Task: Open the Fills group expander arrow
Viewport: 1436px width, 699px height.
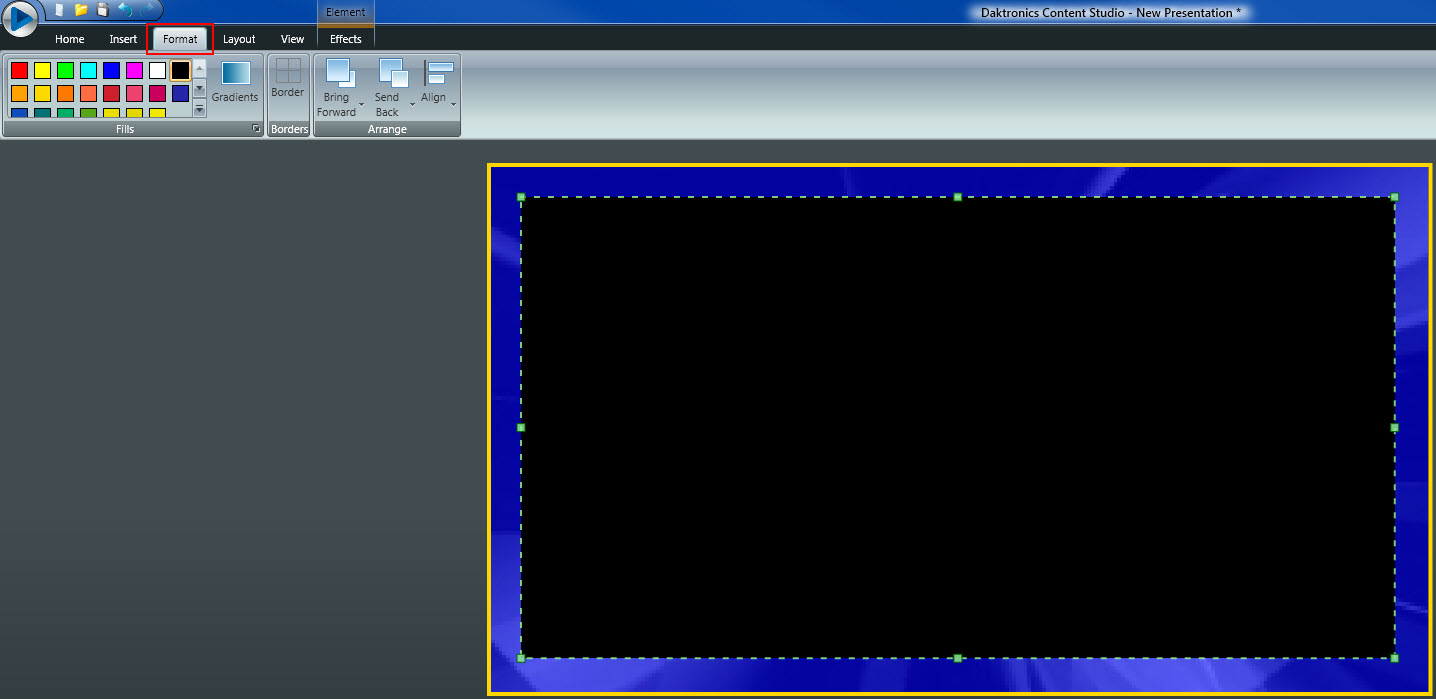Action: point(255,128)
